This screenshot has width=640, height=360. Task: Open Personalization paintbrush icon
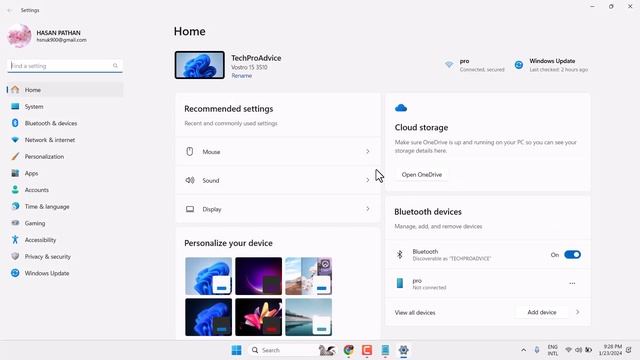pyautogui.click(x=15, y=156)
